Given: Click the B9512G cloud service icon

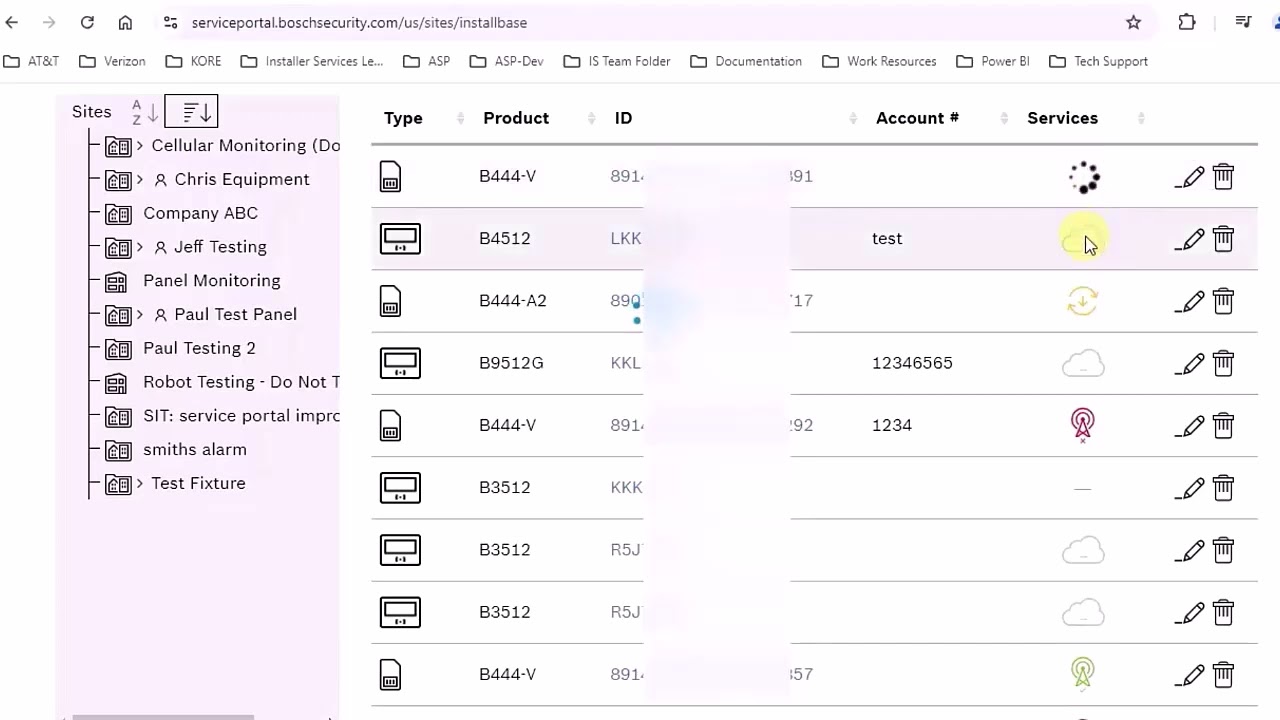Looking at the screenshot, I should pyautogui.click(x=1083, y=363).
